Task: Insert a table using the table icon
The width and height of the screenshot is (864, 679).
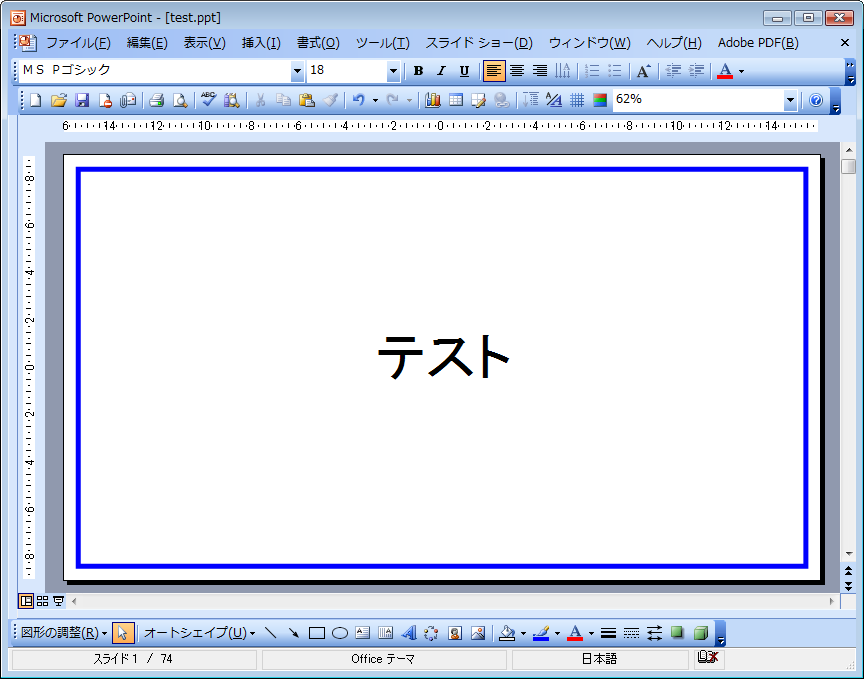Action: 456,100
